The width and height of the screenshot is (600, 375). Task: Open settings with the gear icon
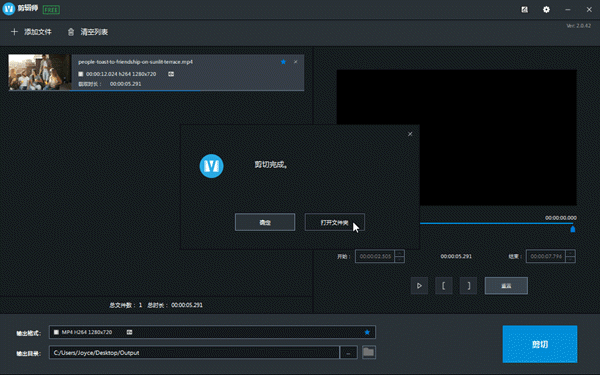tap(546, 10)
